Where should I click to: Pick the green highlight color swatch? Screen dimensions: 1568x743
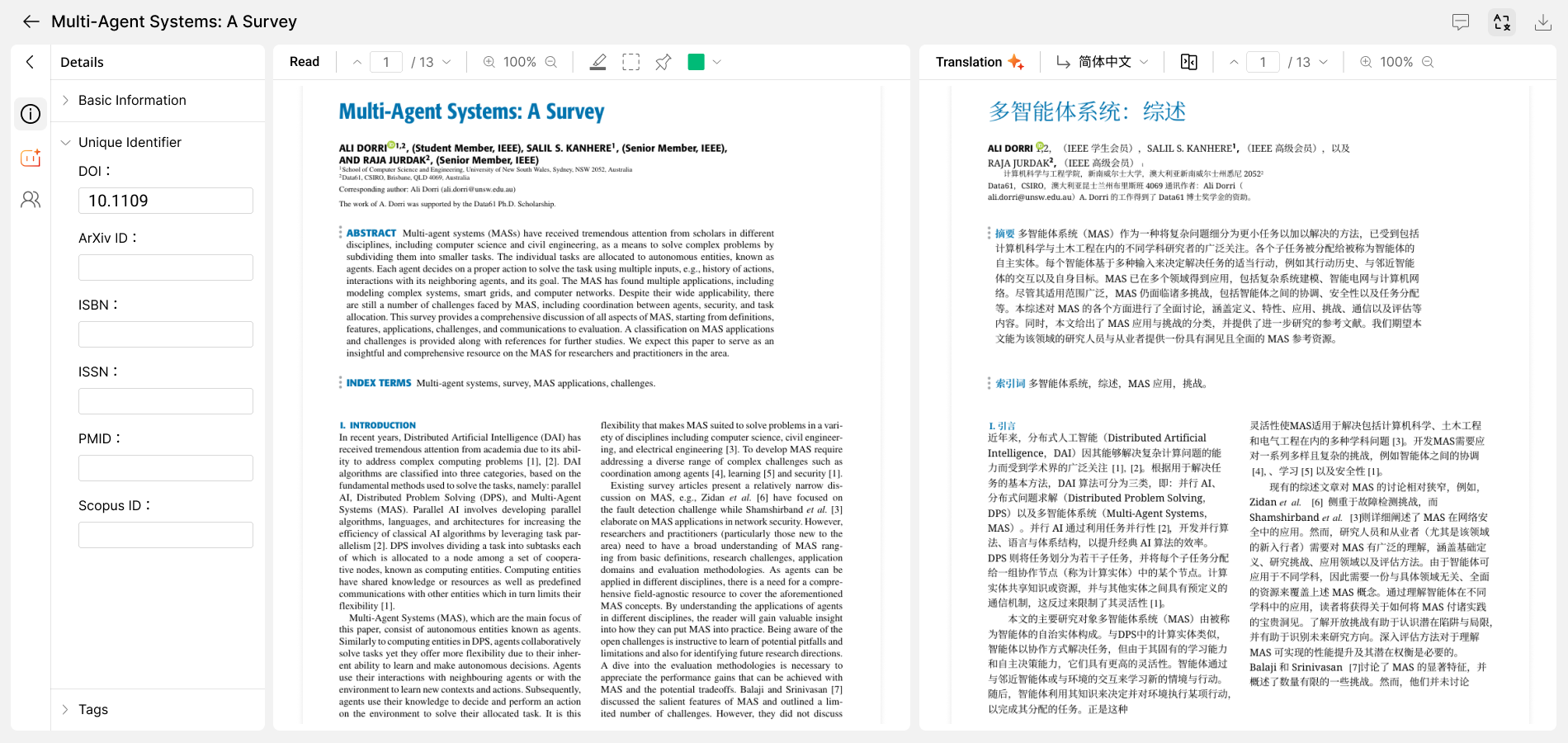[697, 62]
